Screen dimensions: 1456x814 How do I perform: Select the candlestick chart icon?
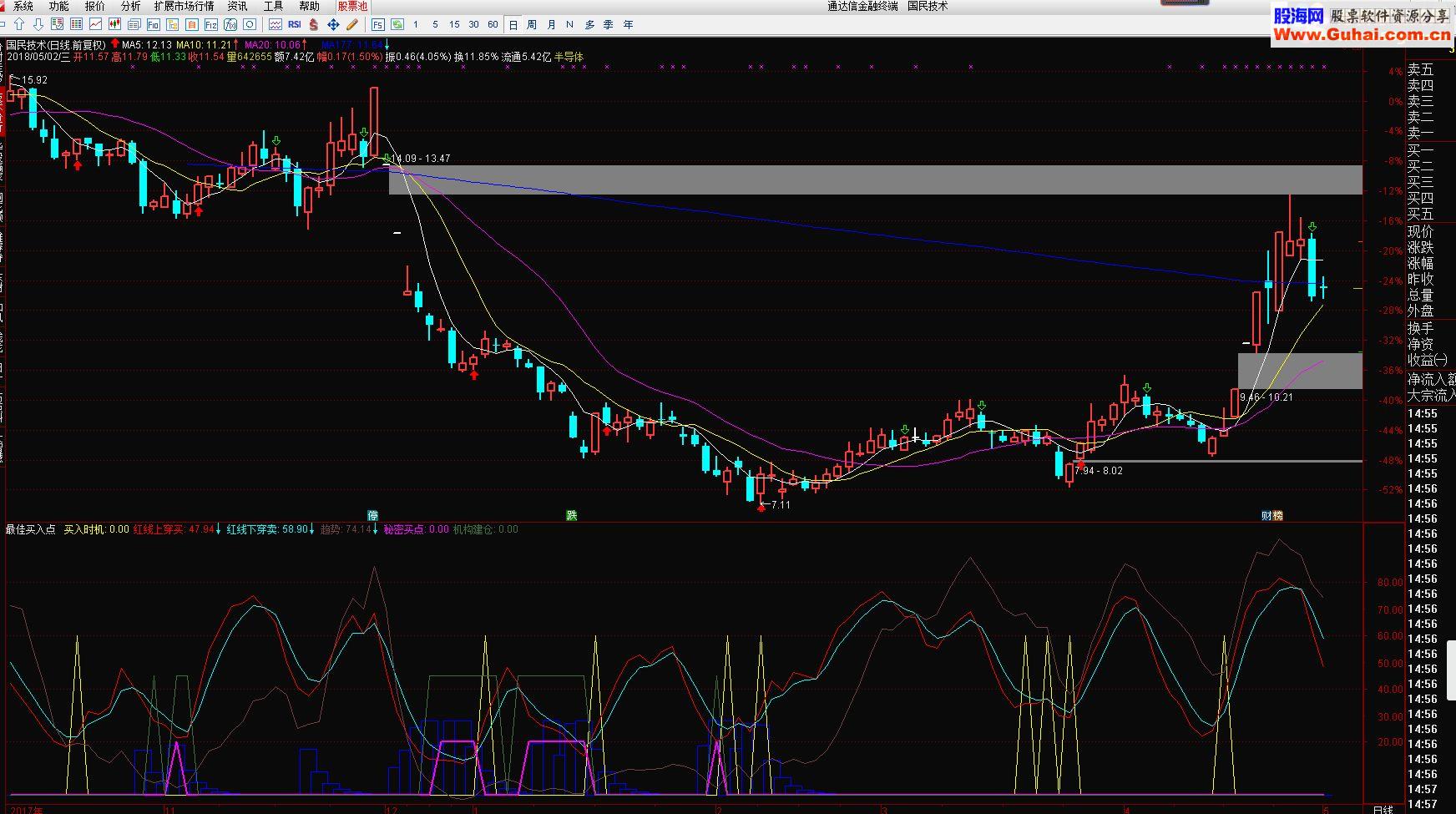114,24
